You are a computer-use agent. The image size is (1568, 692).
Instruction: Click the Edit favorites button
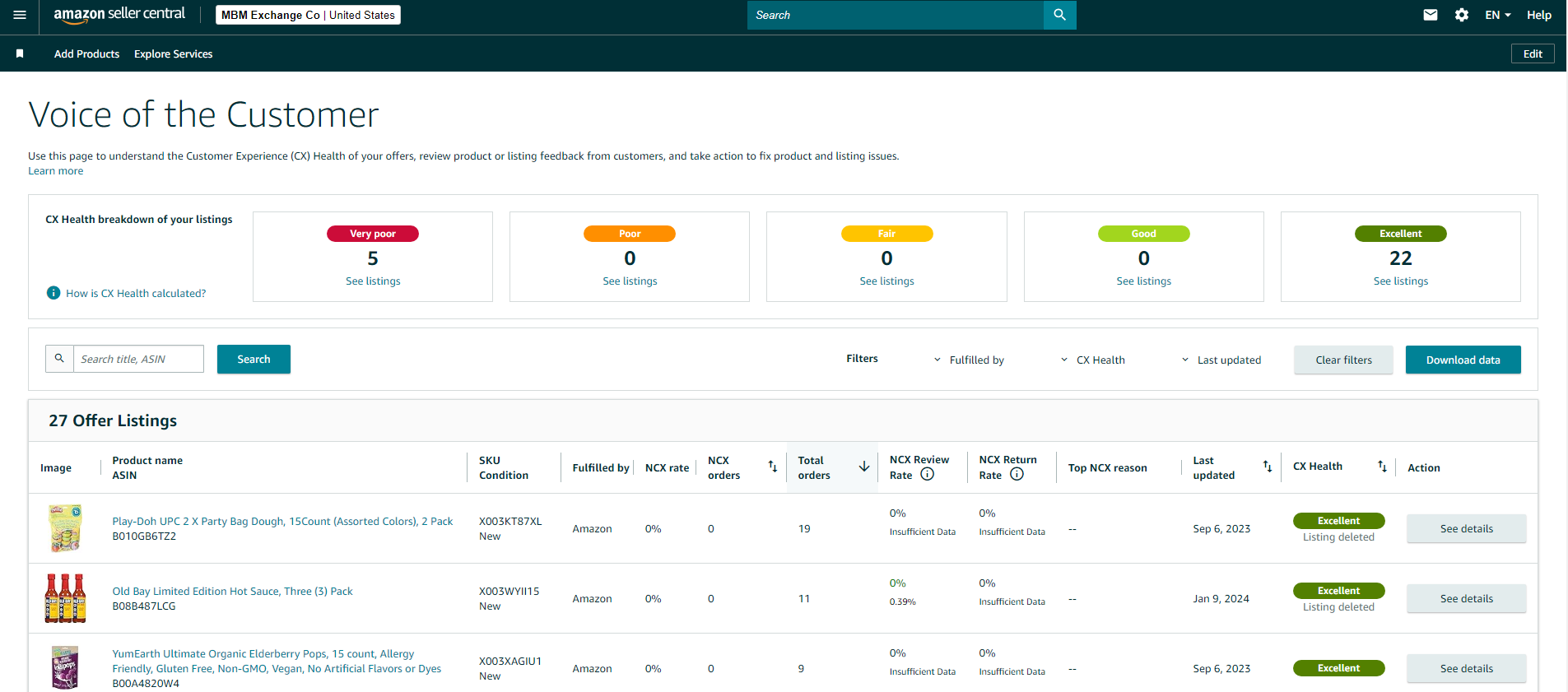(x=1533, y=53)
